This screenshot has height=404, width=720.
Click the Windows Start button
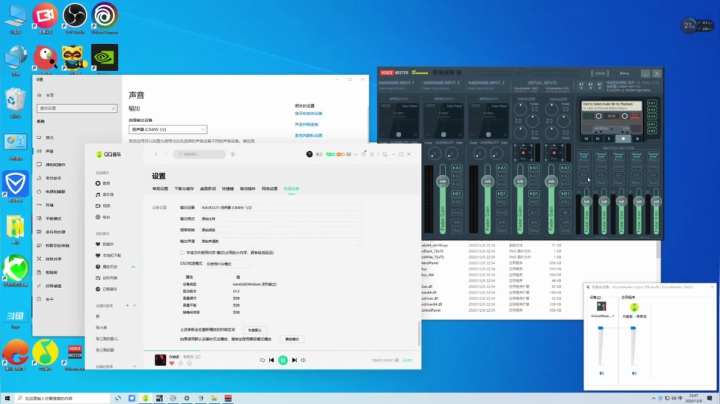pyautogui.click(x=7, y=398)
